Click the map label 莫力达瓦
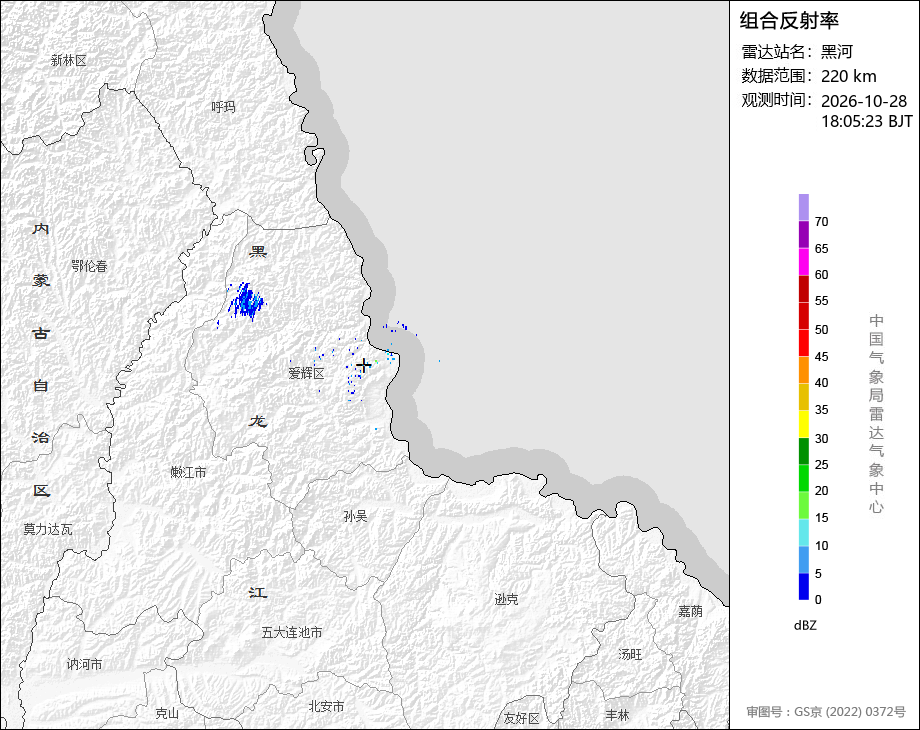The width and height of the screenshot is (920, 730). 48,529
